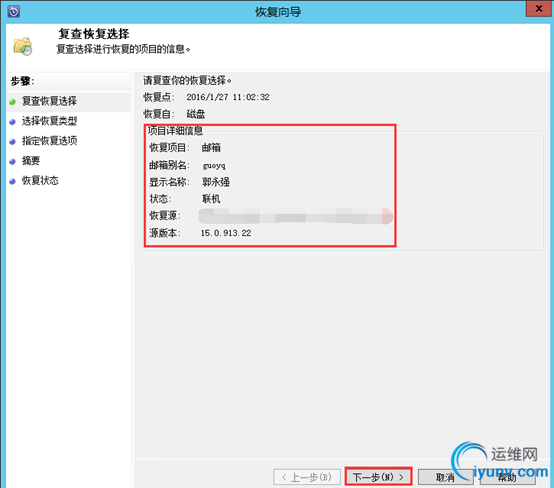Click the 恢复向导 window title text
Screen dimensions: 554x488
278,12
